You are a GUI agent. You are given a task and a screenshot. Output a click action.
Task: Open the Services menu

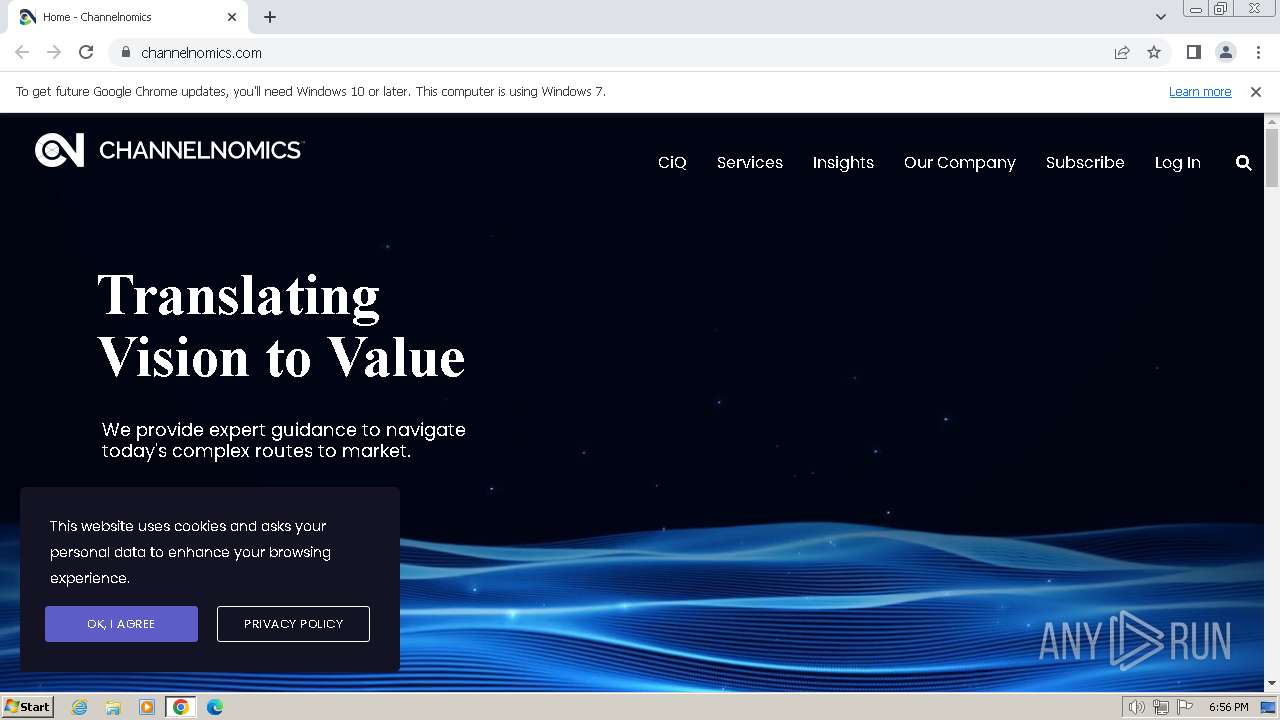pyautogui.click(x=749, y=162)
